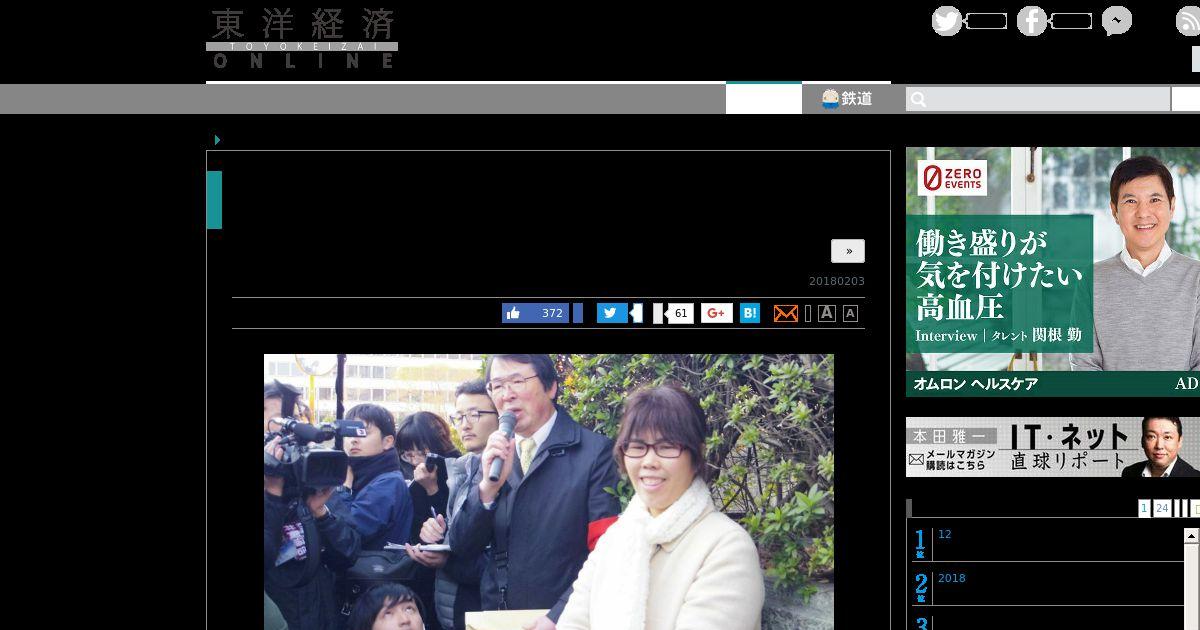The image size is (1200, 630).
Task: Select the smaller font size A icon
Action: [x=850, y=314]
